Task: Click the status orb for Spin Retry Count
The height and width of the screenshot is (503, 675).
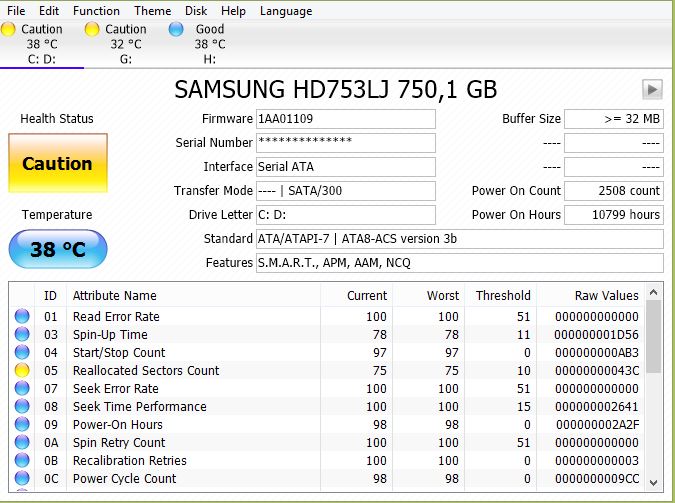Action: pos(22,443)
